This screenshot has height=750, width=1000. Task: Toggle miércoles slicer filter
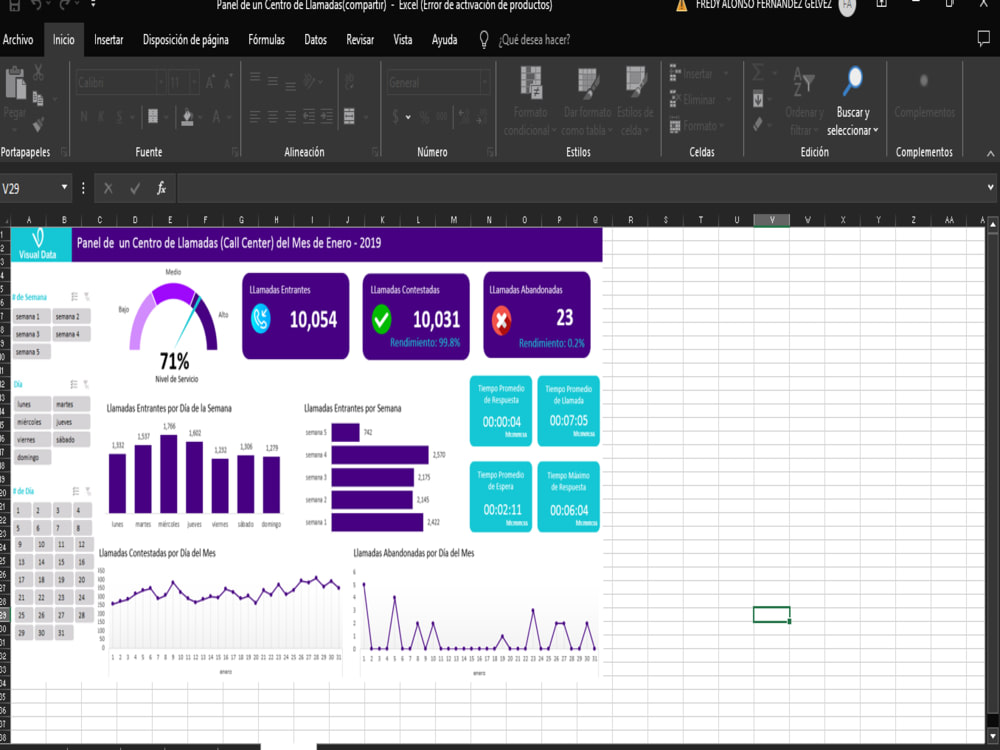(32, 422)
